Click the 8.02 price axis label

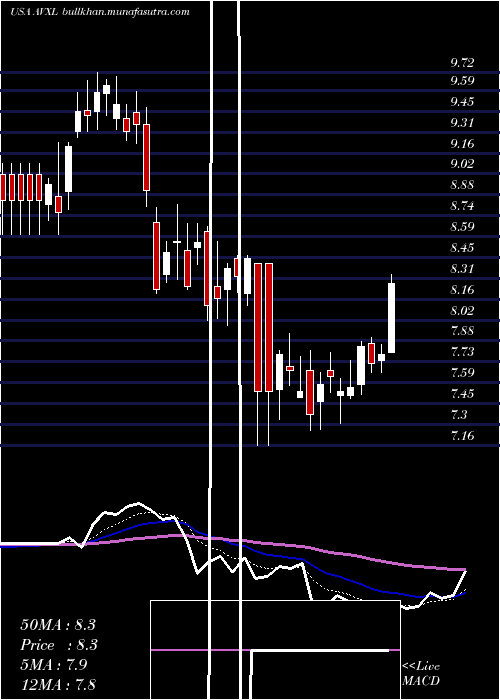click(462, 310)
